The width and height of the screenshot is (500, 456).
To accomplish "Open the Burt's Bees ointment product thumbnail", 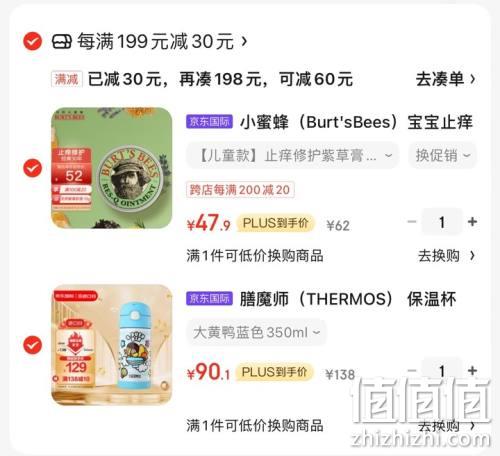I will click(x=112, y=168).
